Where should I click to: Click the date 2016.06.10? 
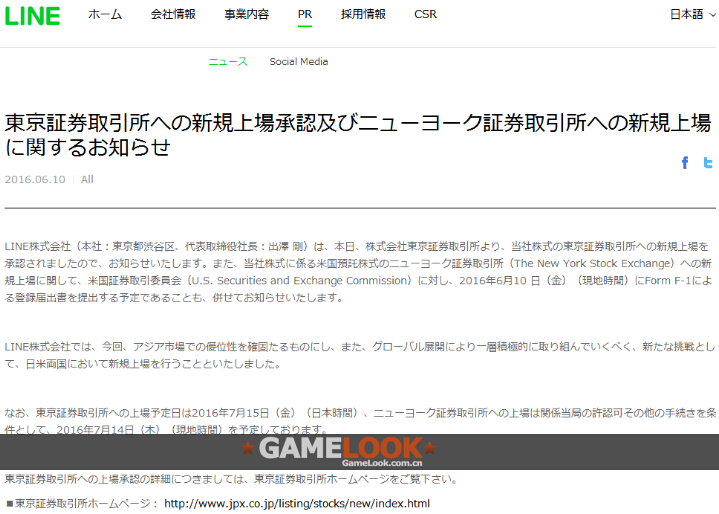35,179
